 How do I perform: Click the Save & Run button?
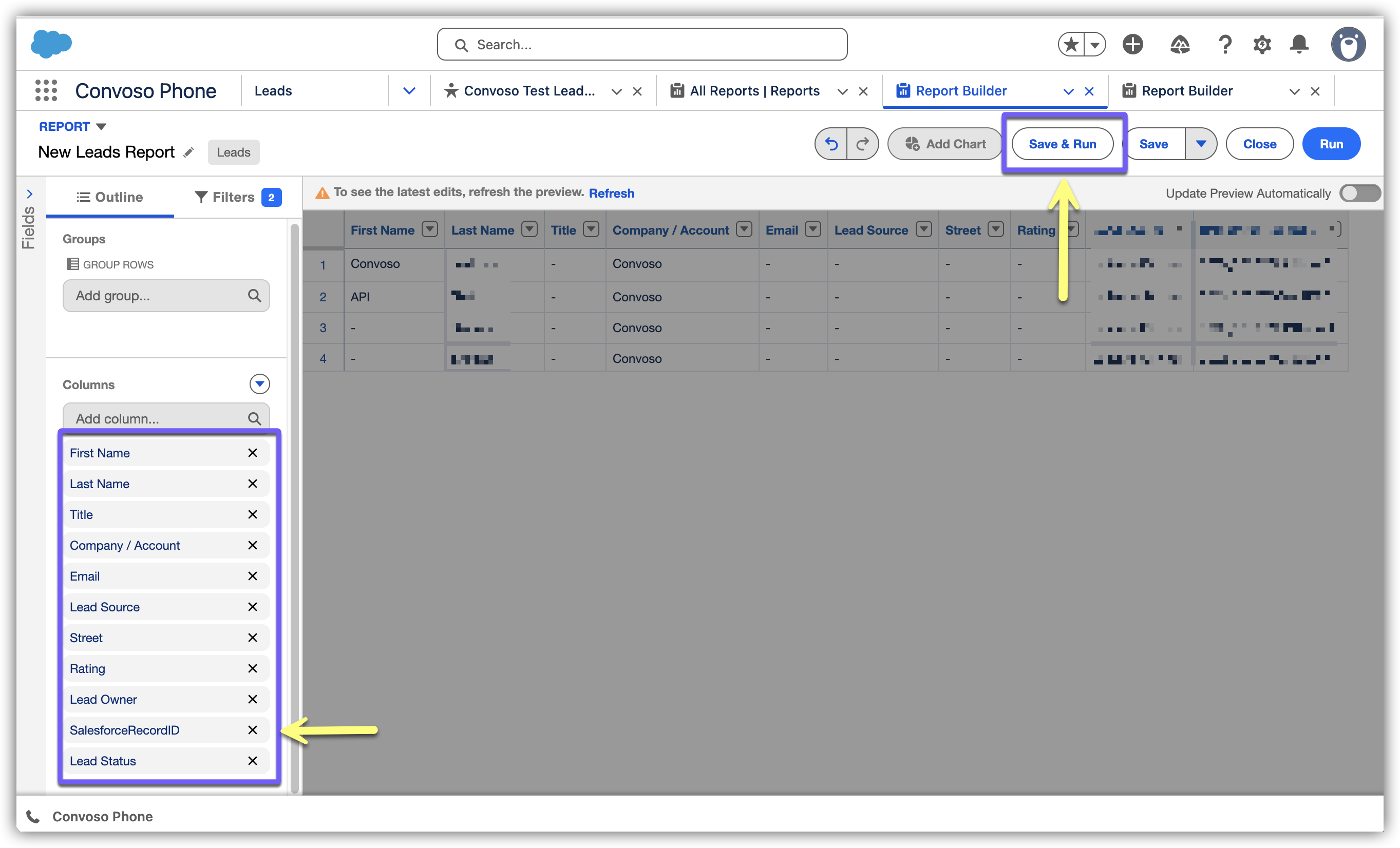[1062, 144]
